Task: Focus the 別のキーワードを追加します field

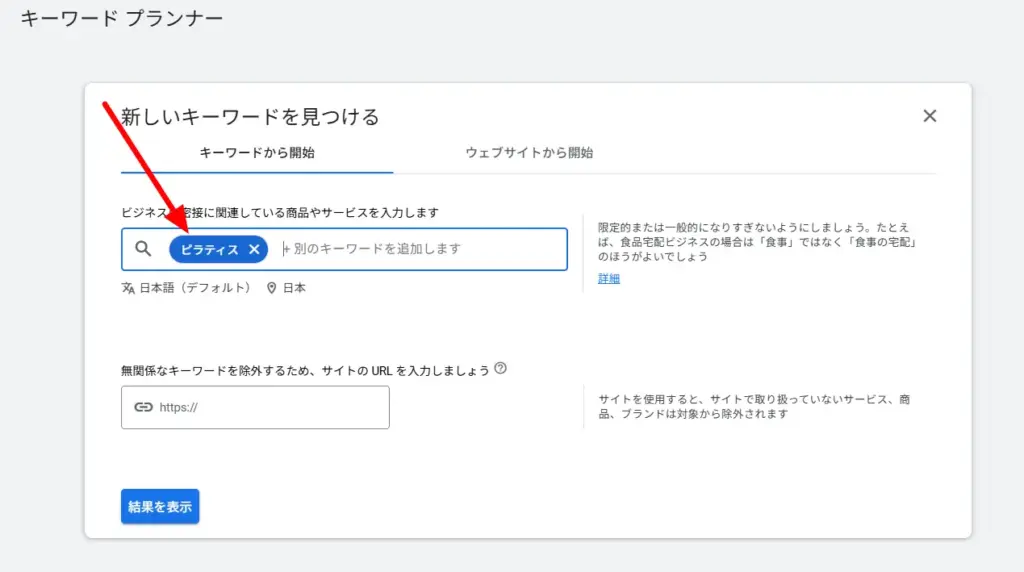Action: 420,249
